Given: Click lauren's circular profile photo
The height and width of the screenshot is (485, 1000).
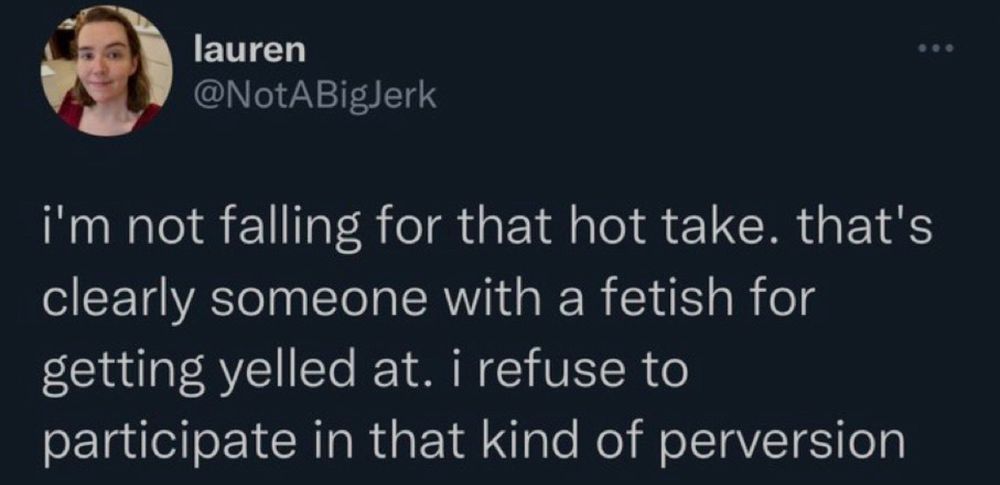Looking at the screenshot, I should pyautogui.click(x=107, y=71).
